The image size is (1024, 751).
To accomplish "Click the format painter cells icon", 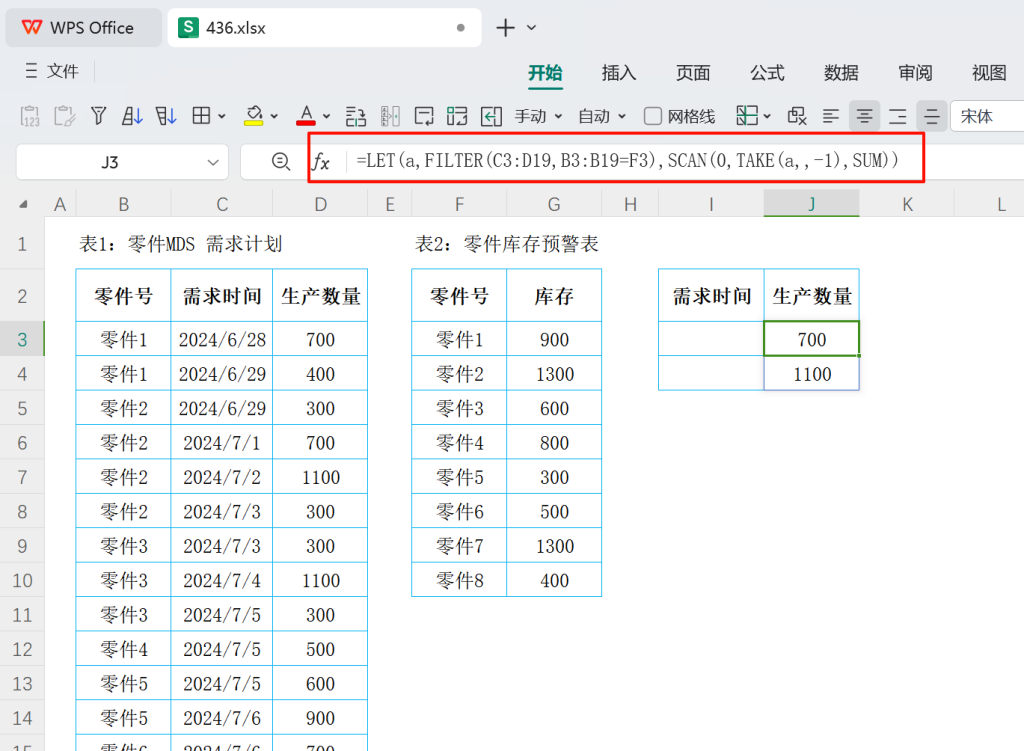I will (797, 116).
